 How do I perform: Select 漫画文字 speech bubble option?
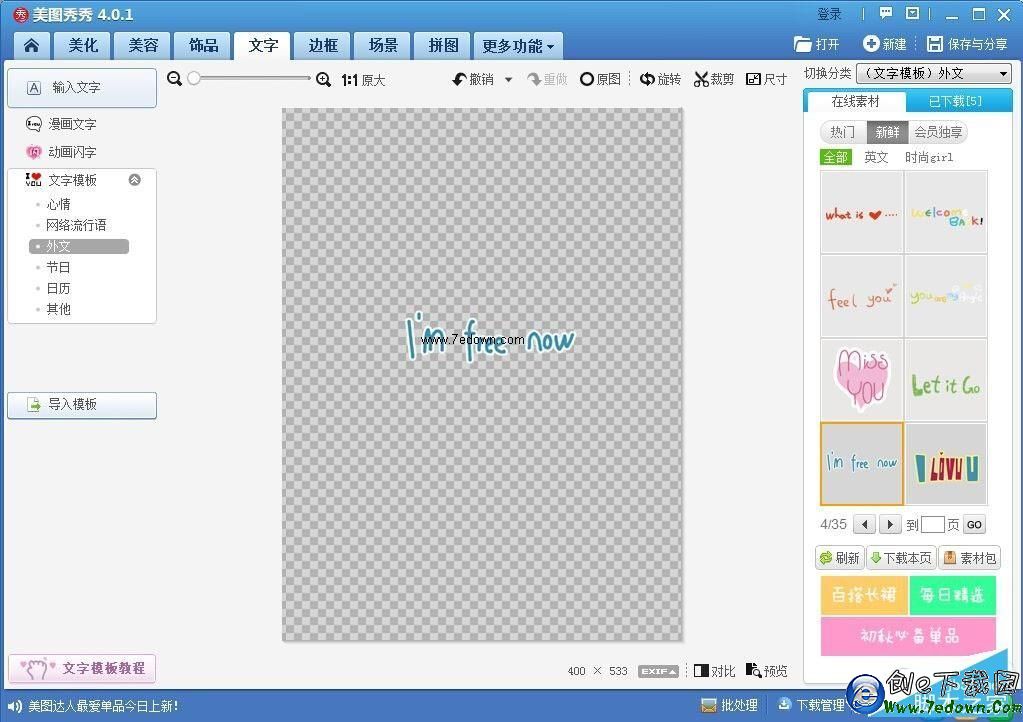[61, 124]
